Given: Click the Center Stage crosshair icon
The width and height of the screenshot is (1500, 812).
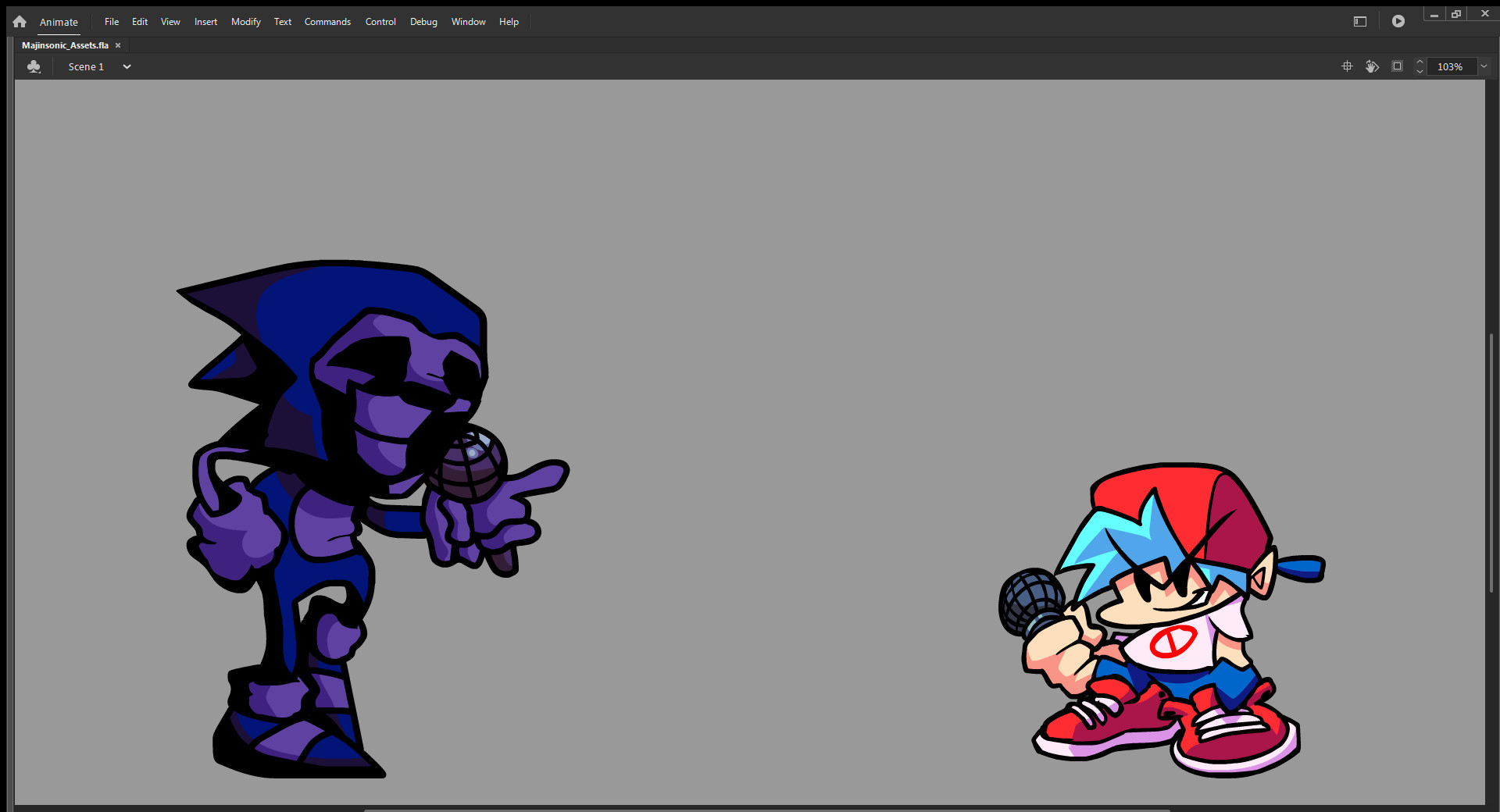Looking at the screenshot, I should click(1347, 66).
